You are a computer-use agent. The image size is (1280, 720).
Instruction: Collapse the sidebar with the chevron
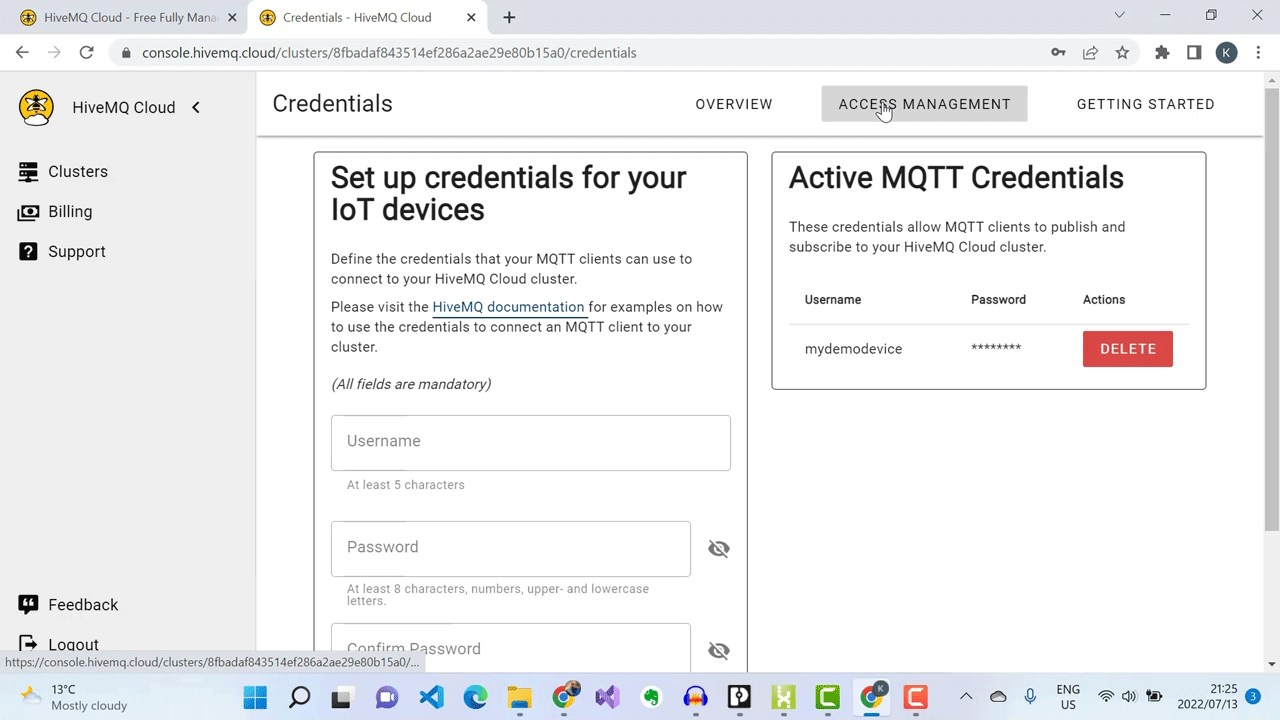point(196,107)
